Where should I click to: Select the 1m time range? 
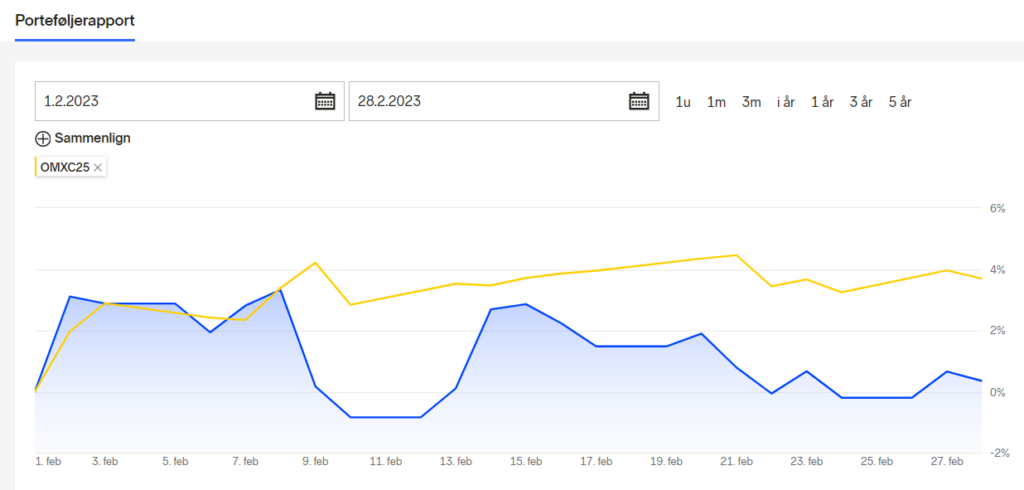716,103
